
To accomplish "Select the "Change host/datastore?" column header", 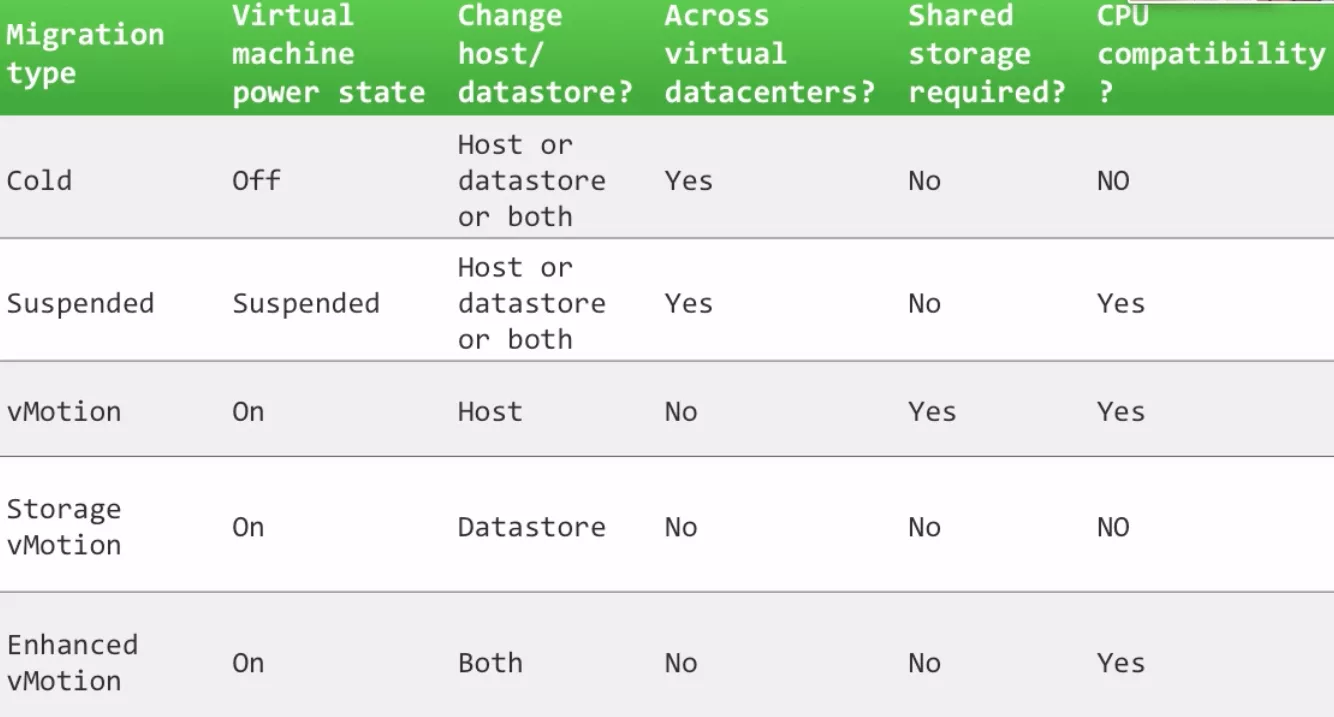I will click(545, 54).
